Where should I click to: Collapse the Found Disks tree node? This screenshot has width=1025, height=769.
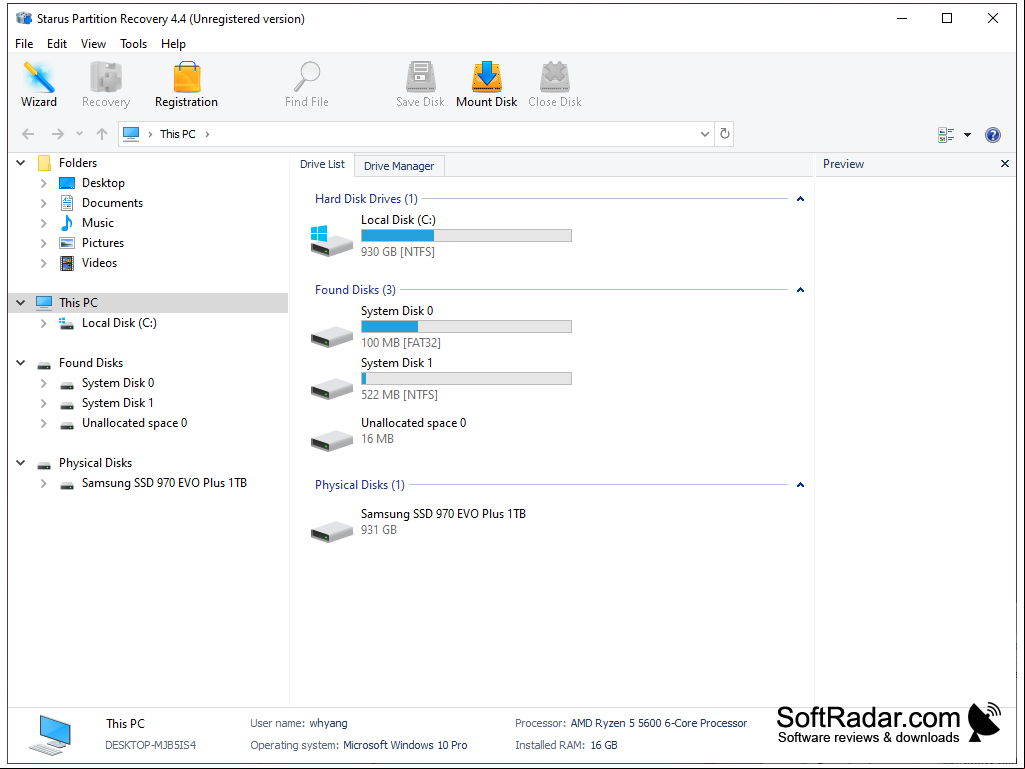pos(21,363)
